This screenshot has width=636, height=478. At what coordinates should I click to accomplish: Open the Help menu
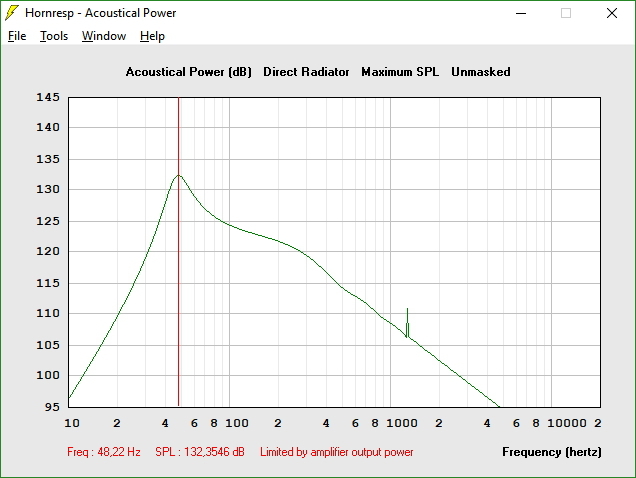pyautogui.click(x=152, y=36)
